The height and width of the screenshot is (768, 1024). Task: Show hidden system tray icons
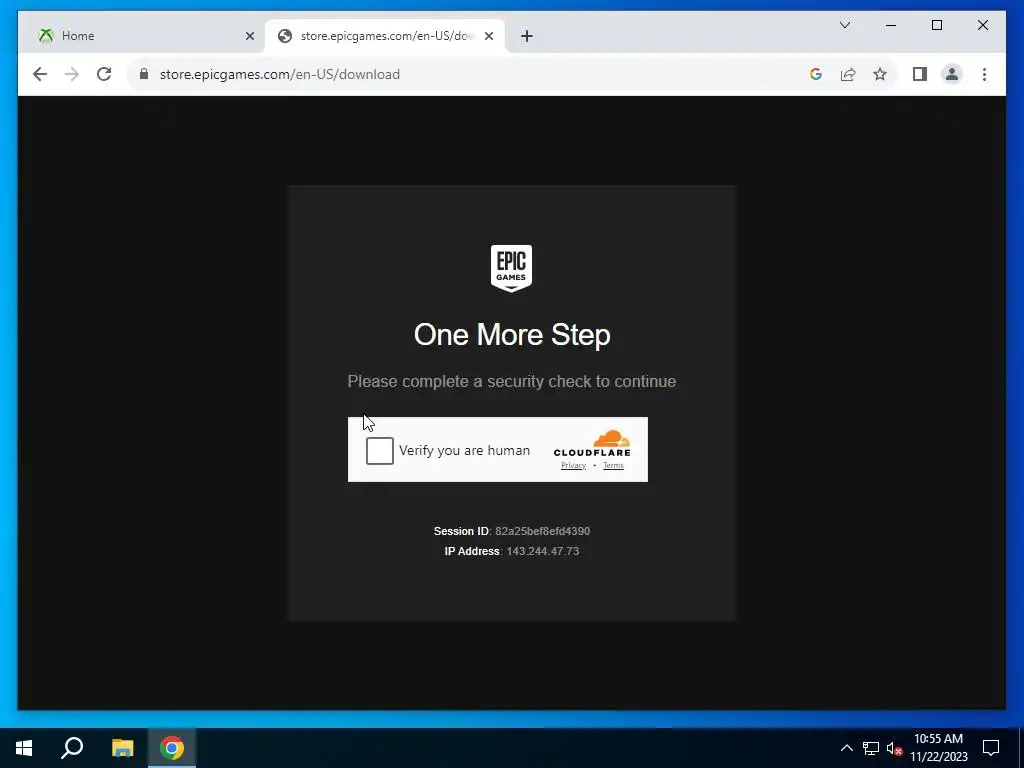pos(846,748)
